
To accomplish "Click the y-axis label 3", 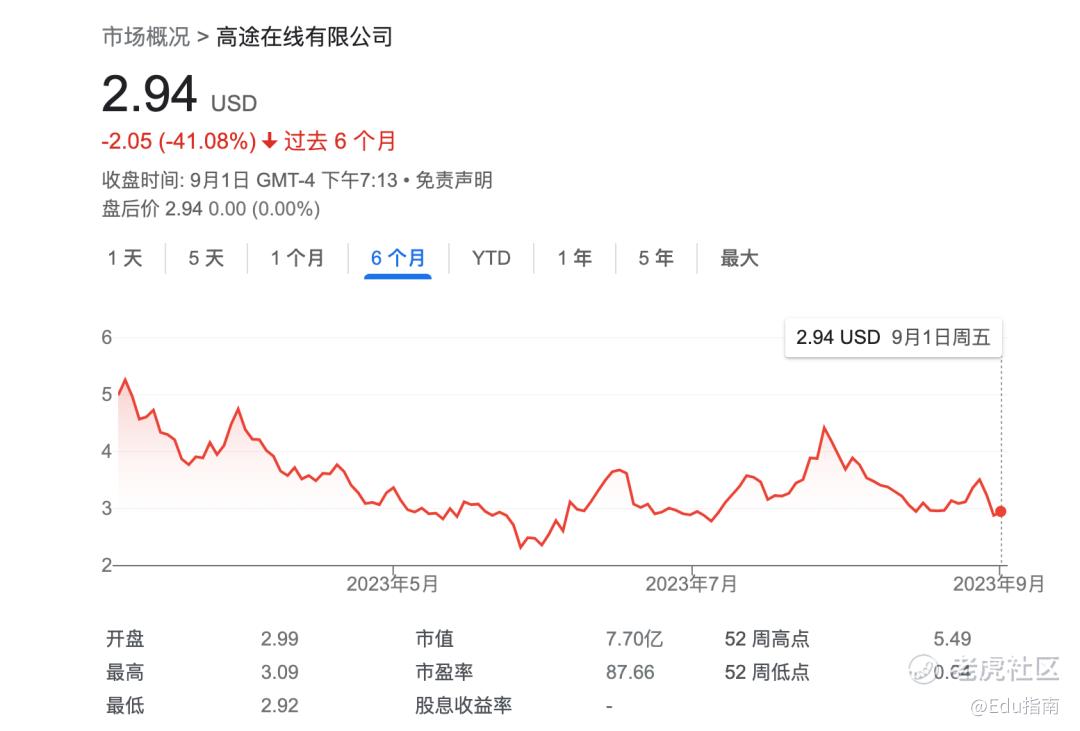I will pos(107,508).
